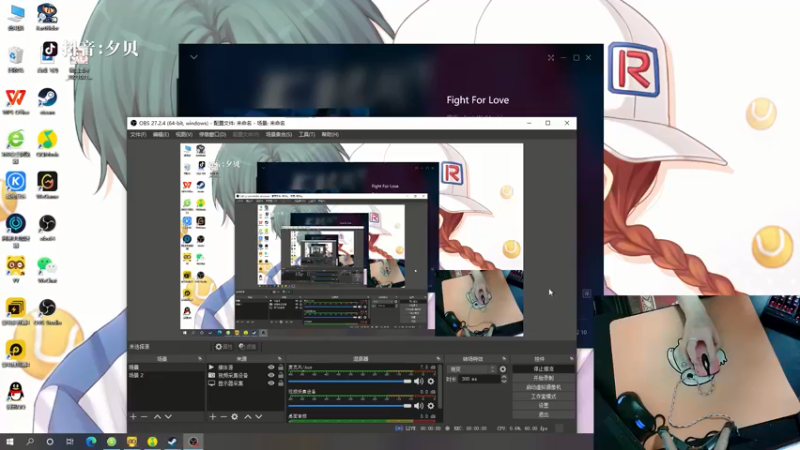
Task: Open the 停靠窗口(D) menu in OBS
Action: (212, 135)
